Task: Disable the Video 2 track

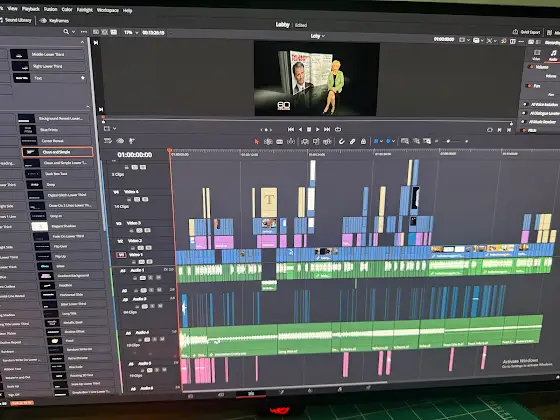Action: coord(148,248)
